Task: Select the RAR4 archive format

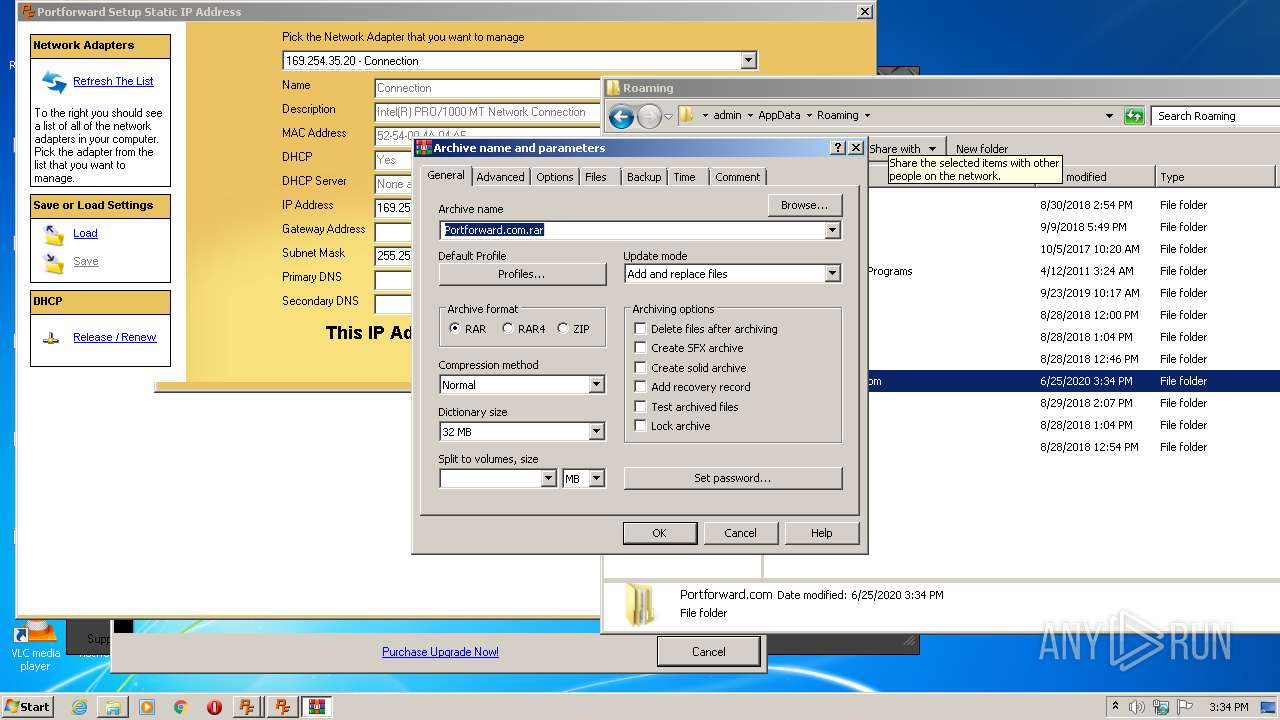Action: pos(508,329)
